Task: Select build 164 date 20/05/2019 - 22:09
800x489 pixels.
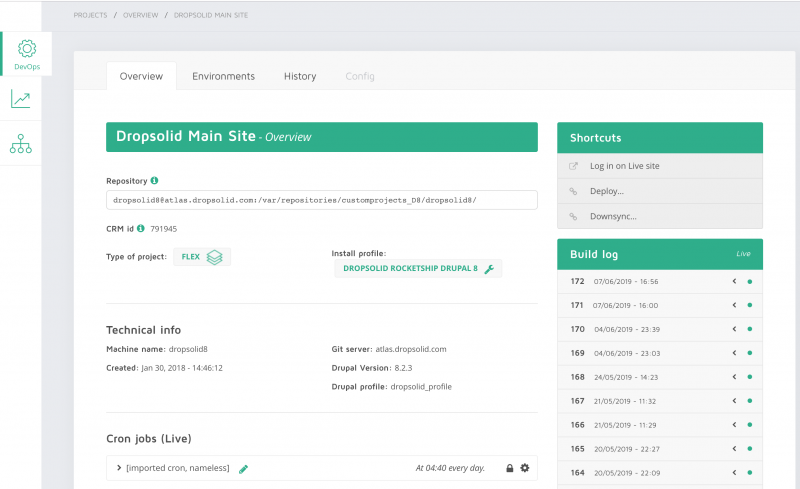Action: click(627, 473)
